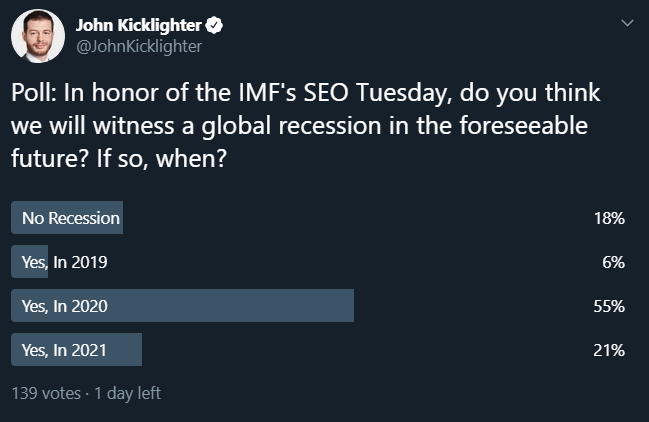Expand the tweet options chevron menu
649x422 pixels.
[627, 23]
